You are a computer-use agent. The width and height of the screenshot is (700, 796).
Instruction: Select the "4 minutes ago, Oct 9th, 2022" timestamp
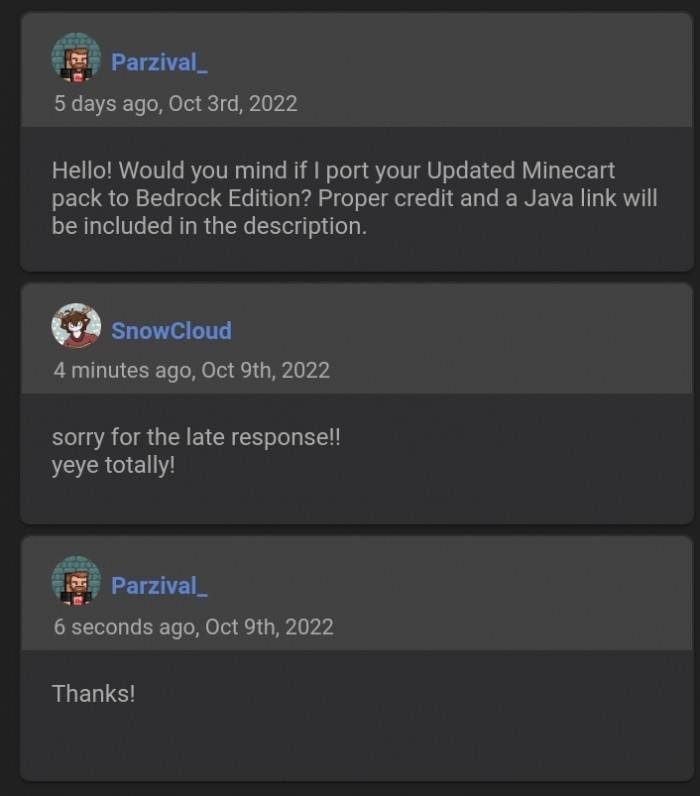point(191,370)
